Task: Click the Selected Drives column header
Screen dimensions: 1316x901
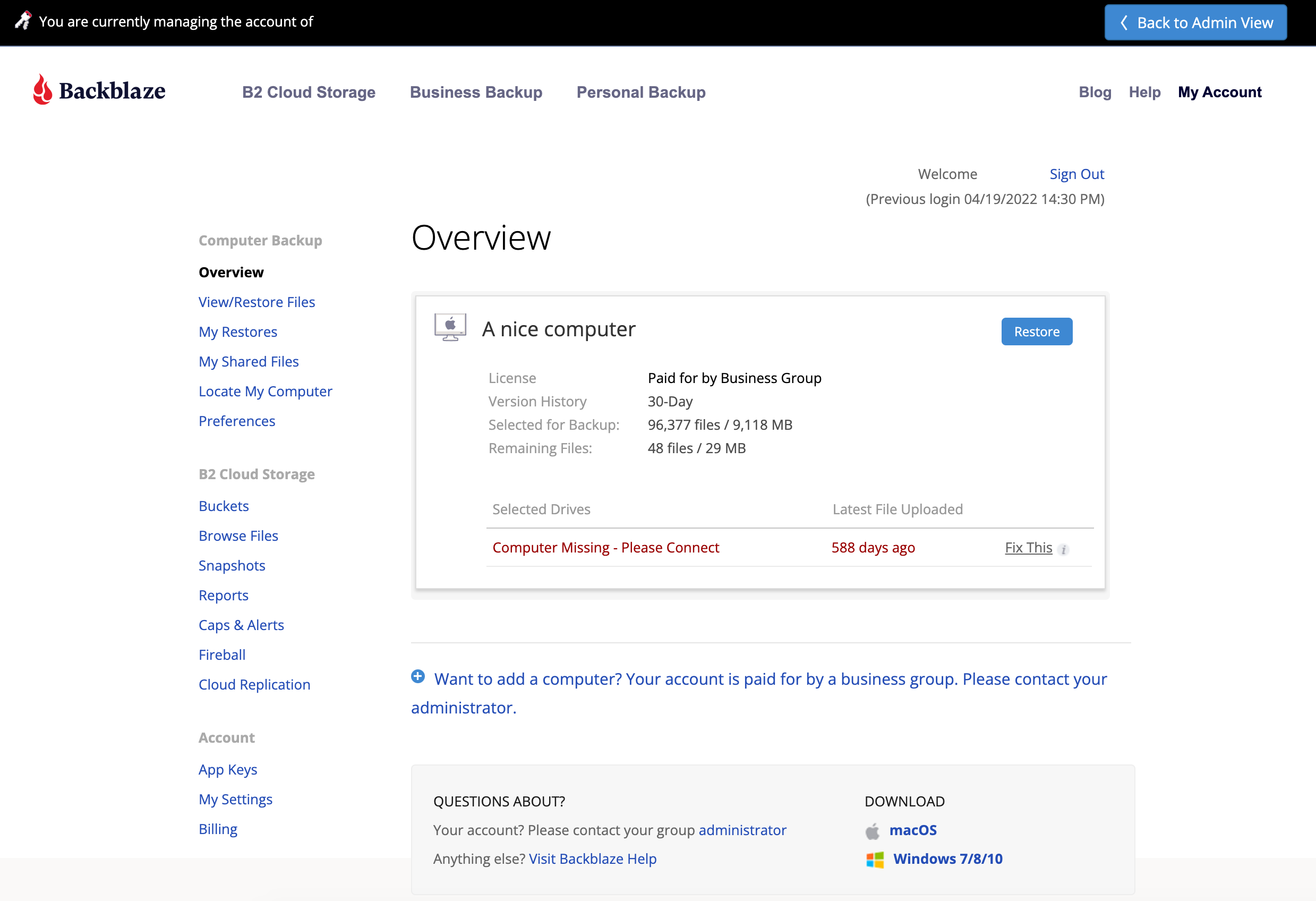Action: 541,509
